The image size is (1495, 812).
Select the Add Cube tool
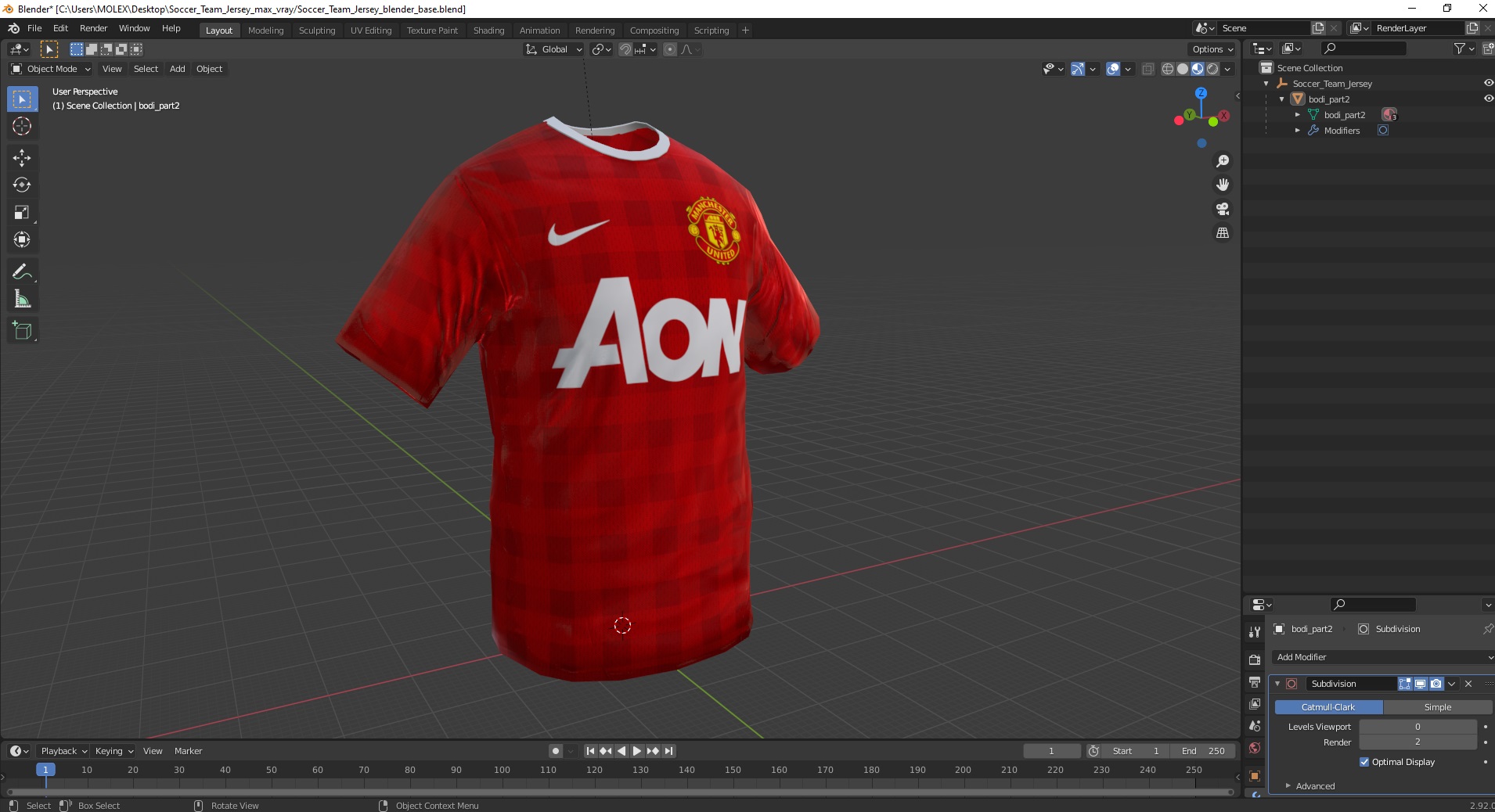point(22,331)
